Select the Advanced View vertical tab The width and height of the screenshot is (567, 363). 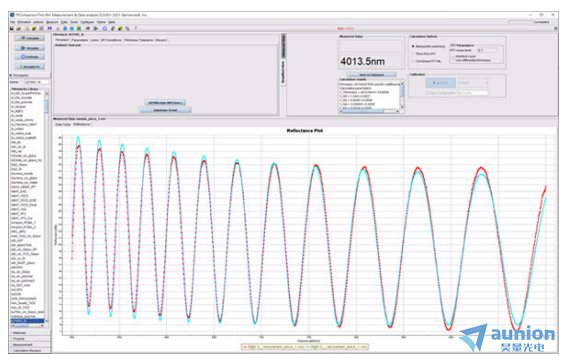click(284, 46)
